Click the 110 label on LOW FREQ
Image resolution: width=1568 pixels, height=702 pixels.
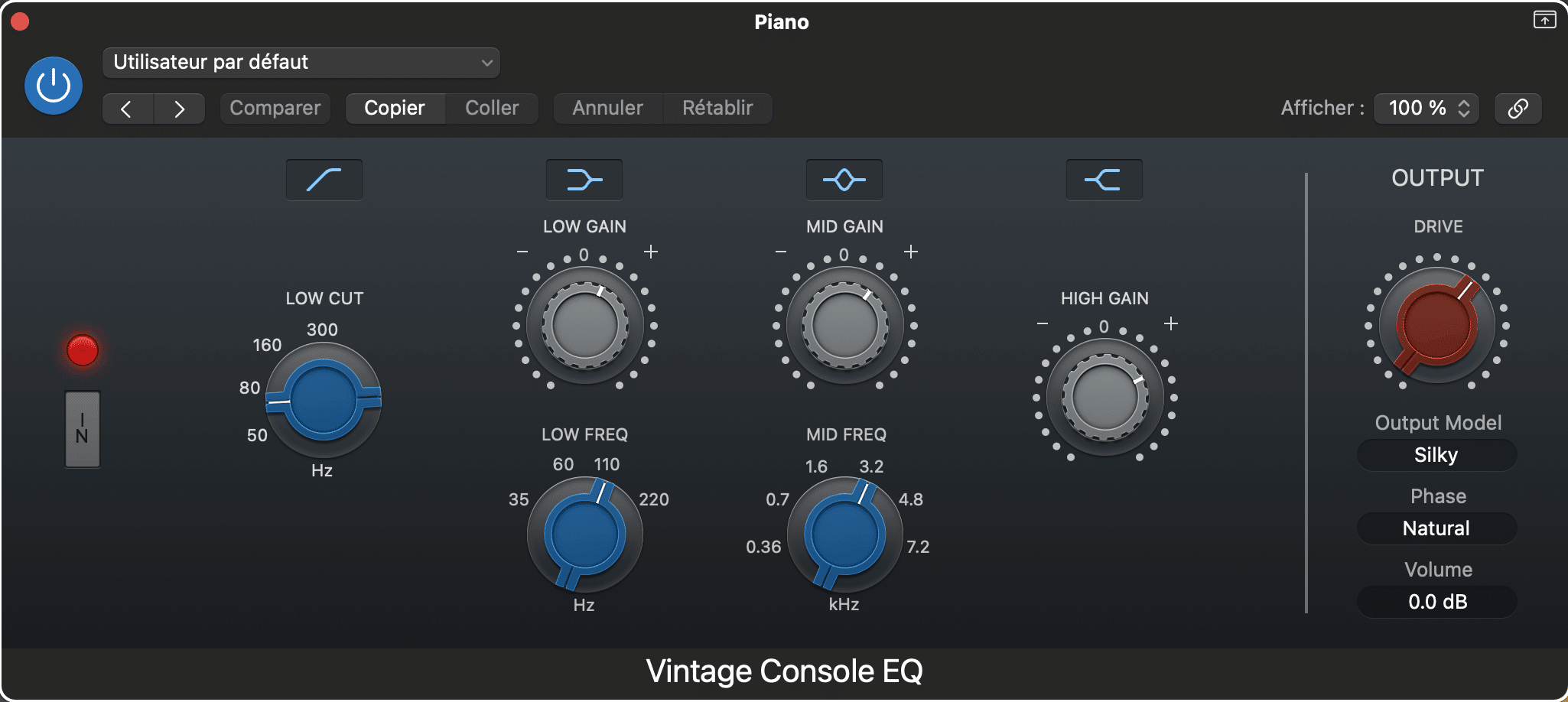click(x=607, y=464)
